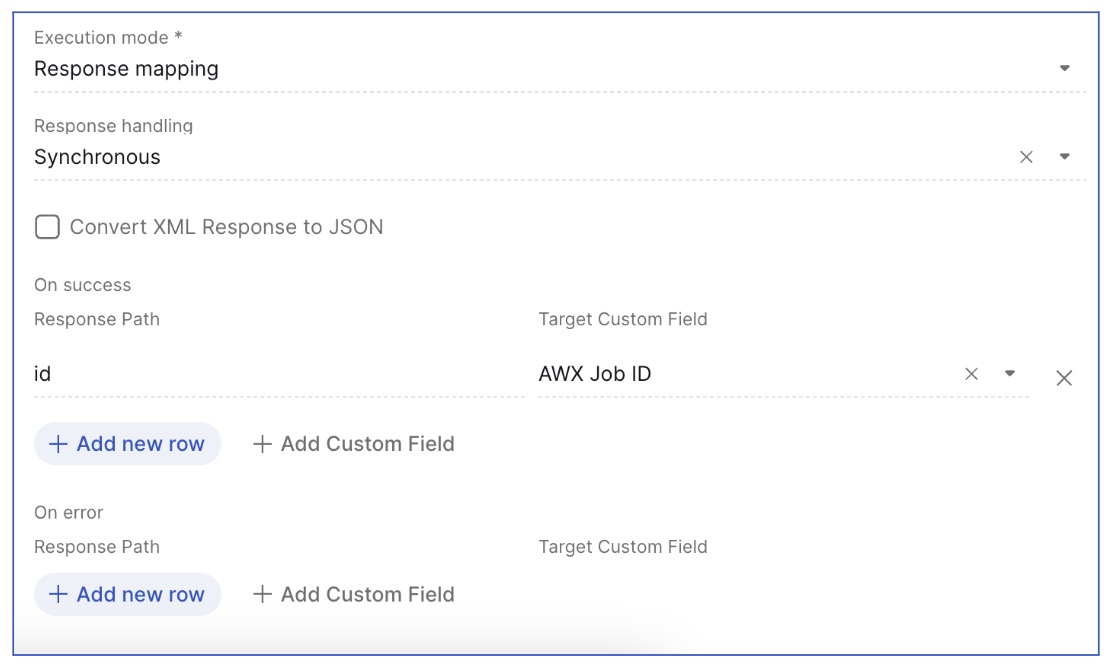Remove the id to AWX Job ID row
This screenshot has width=1116, height=670.
pos(1064,378)
